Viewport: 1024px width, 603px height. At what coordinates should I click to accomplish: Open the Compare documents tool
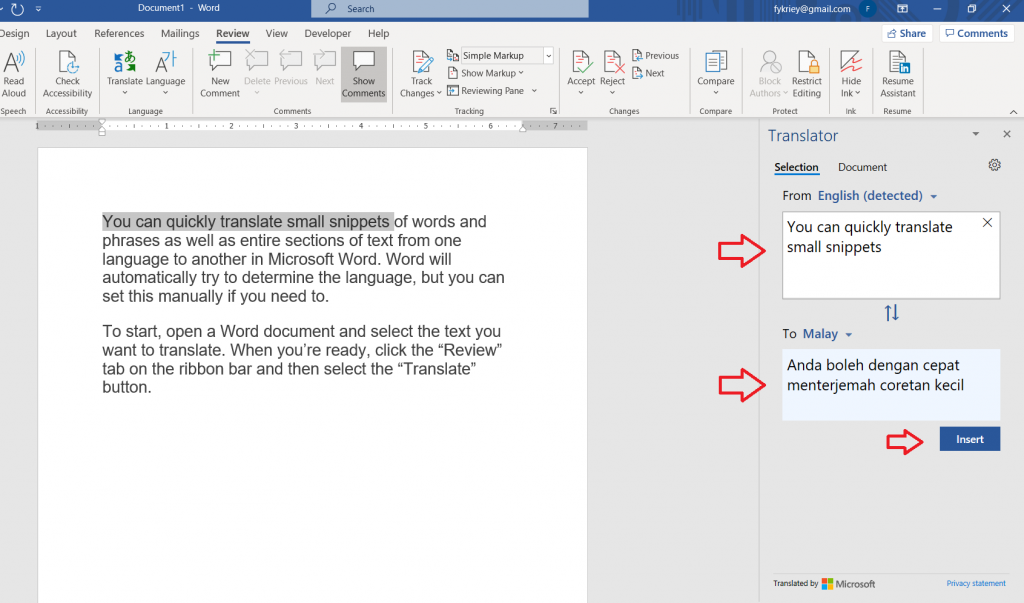coord(715,65)
